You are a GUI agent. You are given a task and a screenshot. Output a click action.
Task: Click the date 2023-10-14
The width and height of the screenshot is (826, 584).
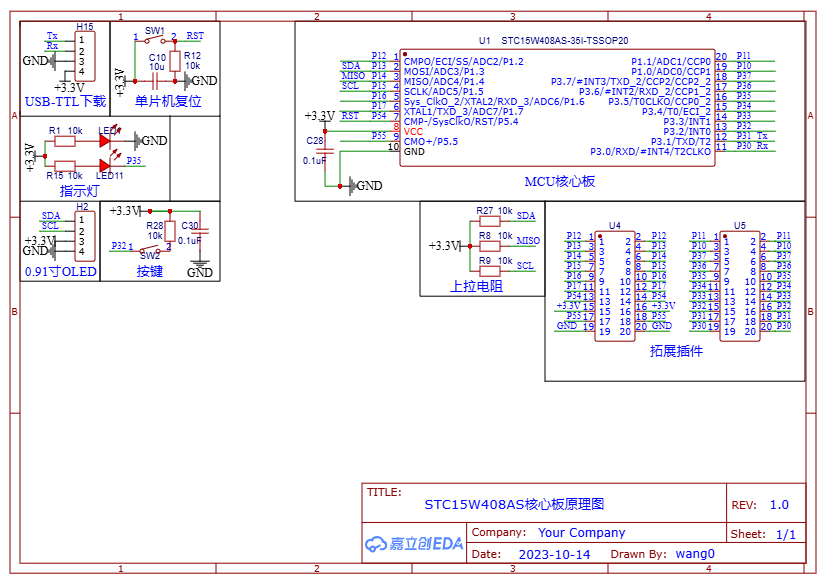pyautogui.click(x=554, y=555)
